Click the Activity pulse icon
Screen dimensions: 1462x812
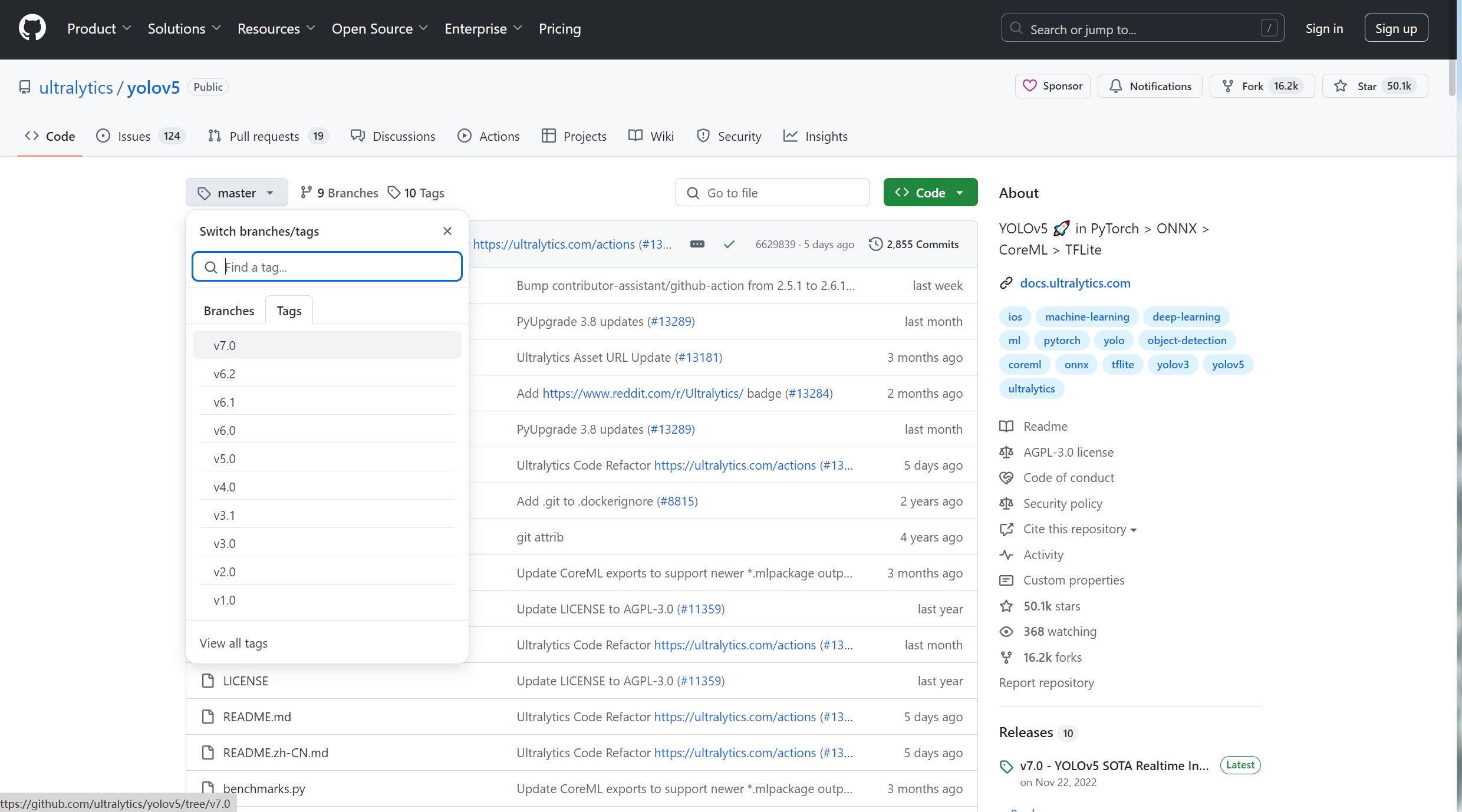[1006, 554]
